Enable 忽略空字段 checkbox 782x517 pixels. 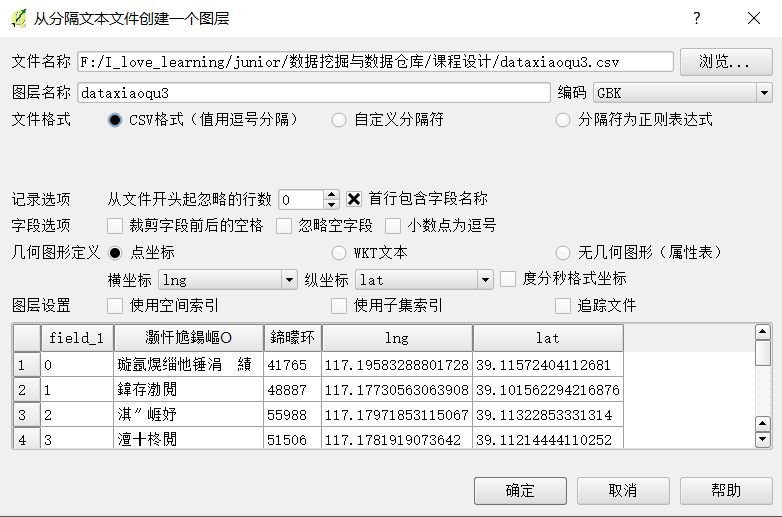pyautogui.click(x=284, y=226)
